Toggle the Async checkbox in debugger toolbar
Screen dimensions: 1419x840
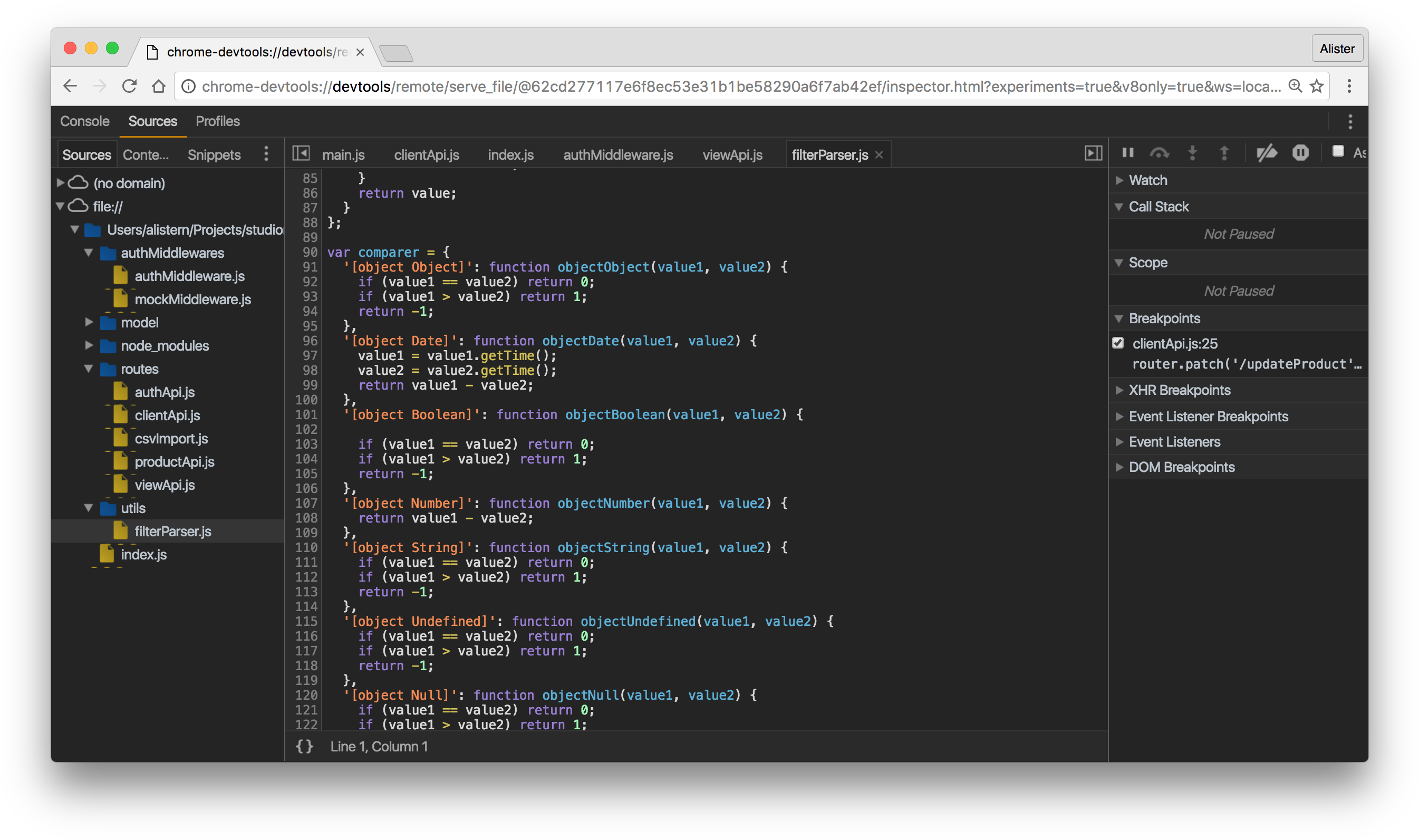(1338, 151)
